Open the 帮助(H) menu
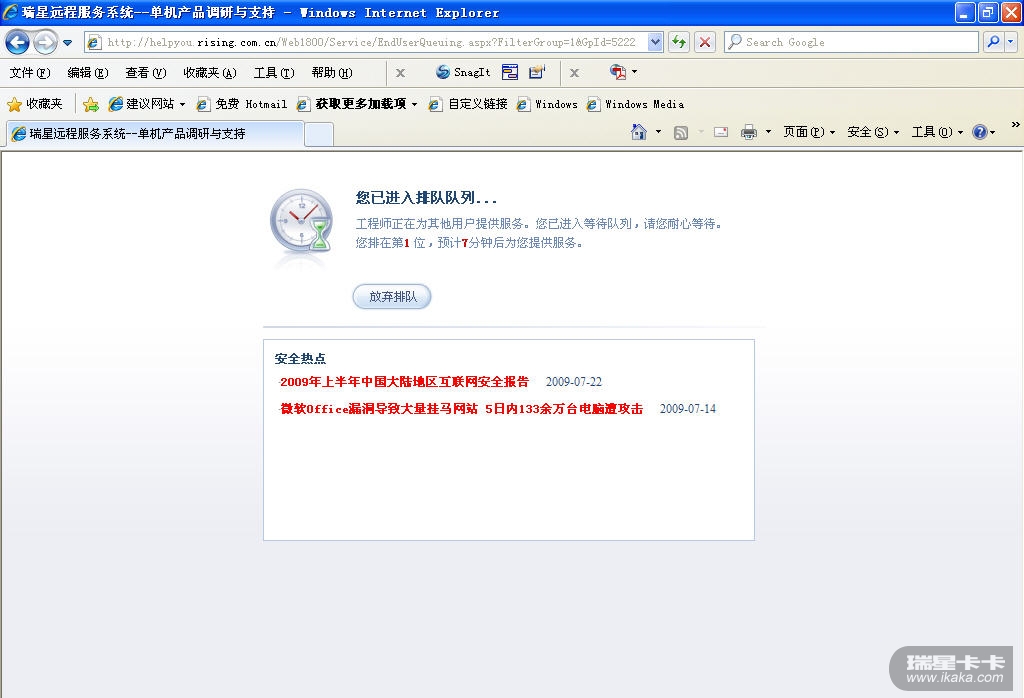Screen dimensions: 1024x698 (x=332, y=72)
